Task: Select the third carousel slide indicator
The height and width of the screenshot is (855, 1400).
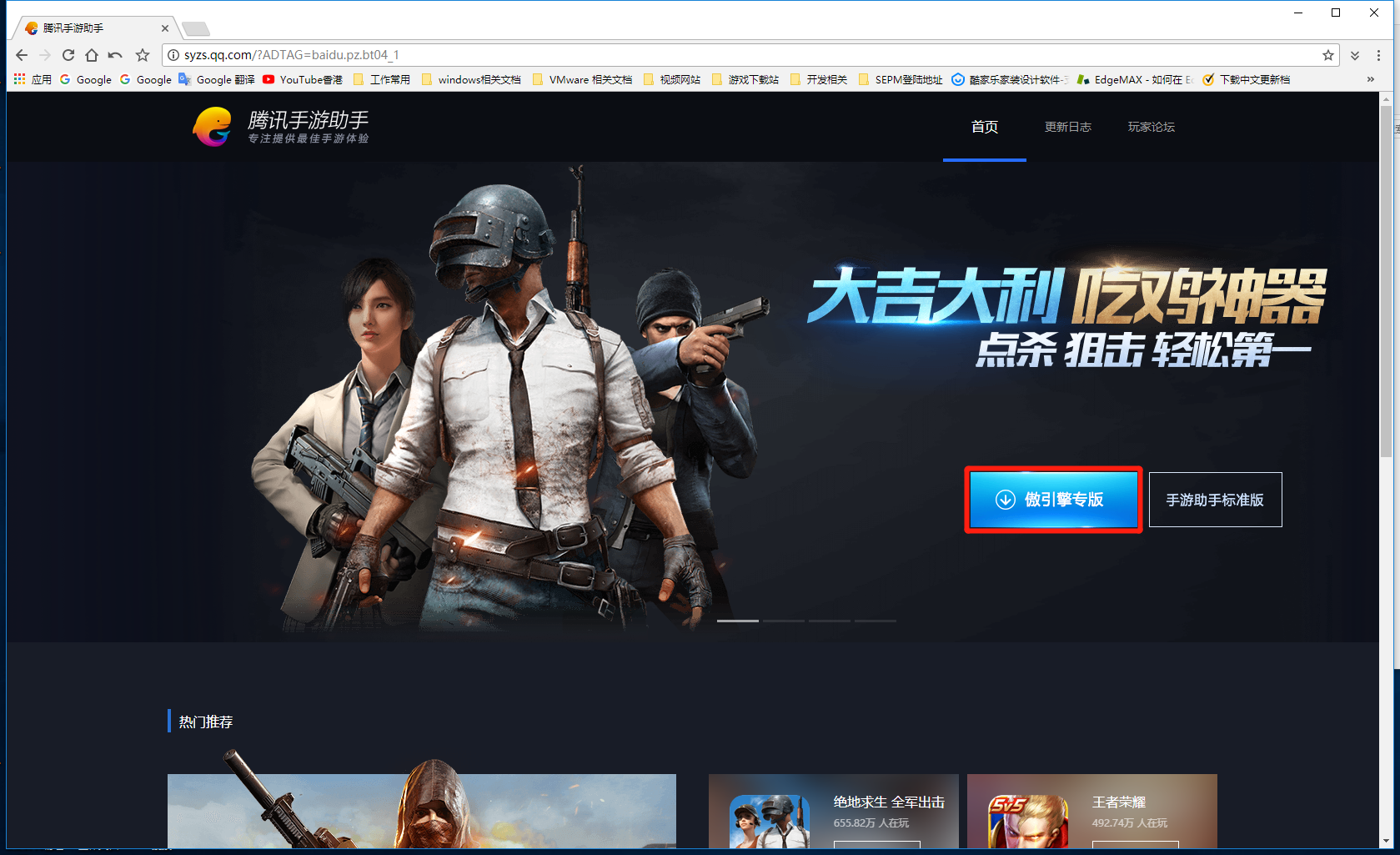Action: [830, 621]
